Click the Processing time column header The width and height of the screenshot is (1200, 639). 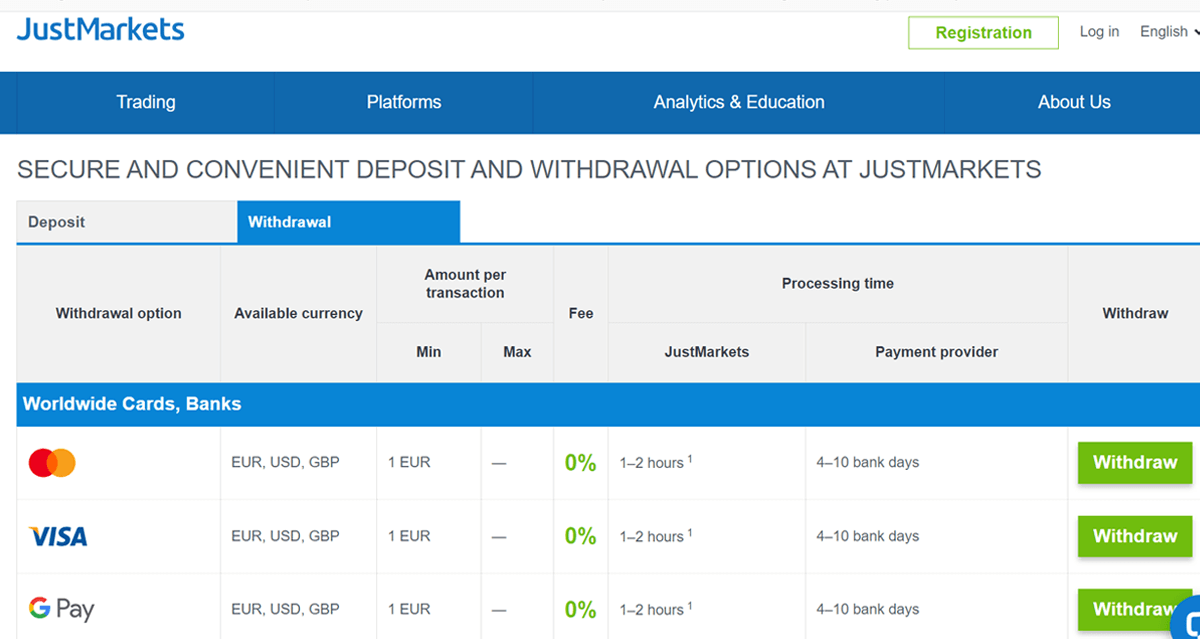point(838,284)
